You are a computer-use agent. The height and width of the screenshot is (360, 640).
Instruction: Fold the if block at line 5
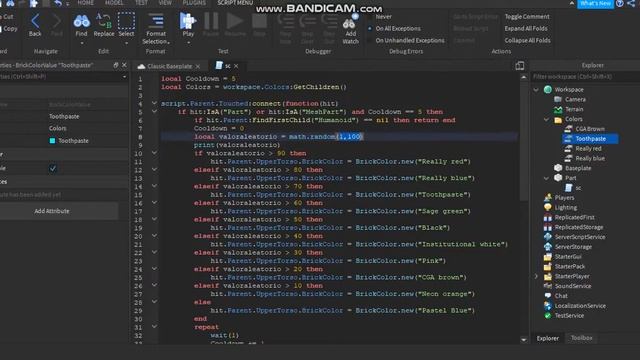[154, 111]
